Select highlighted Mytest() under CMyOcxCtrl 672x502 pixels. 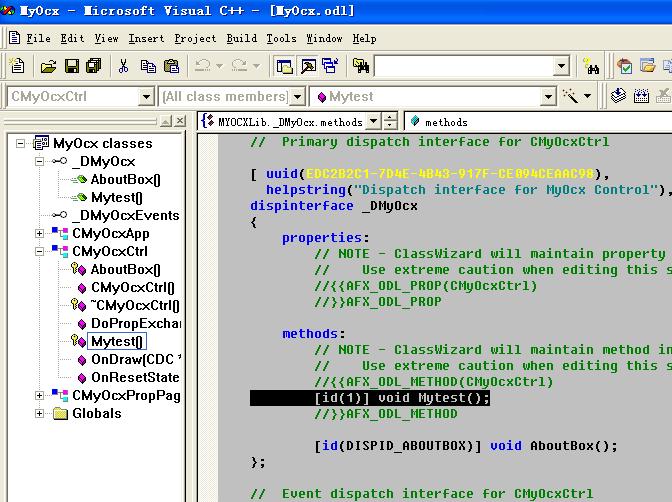(117, 341)
